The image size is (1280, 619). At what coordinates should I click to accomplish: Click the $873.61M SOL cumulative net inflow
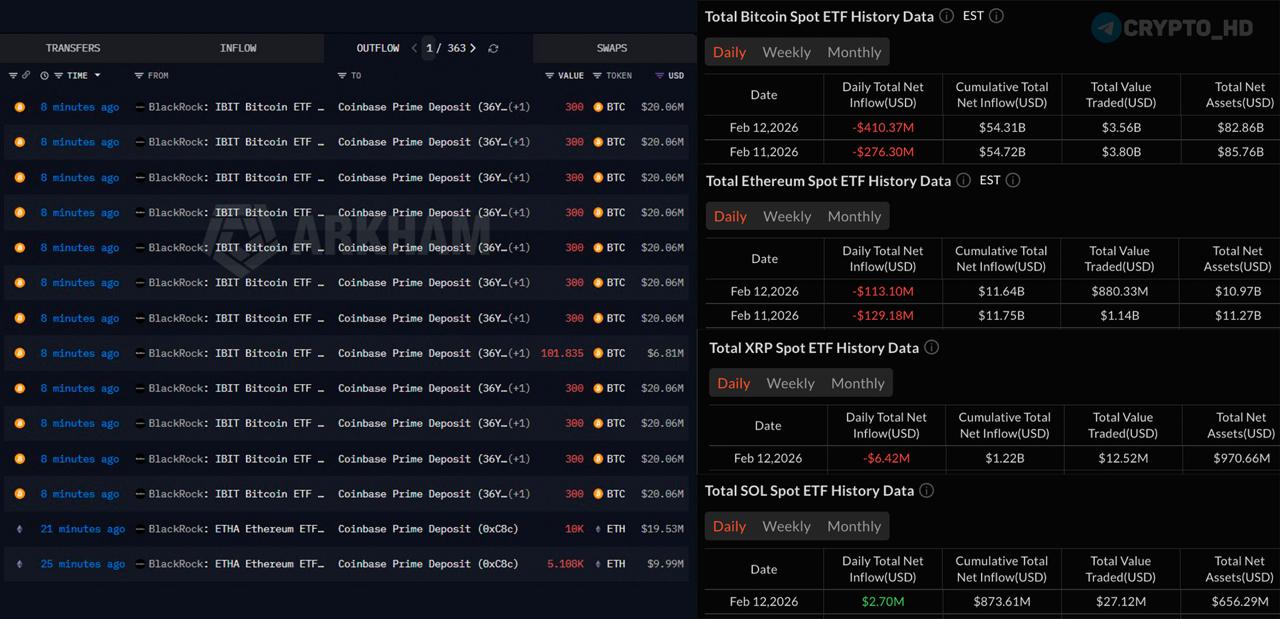pyautogui.click(x=1002, y=602)
